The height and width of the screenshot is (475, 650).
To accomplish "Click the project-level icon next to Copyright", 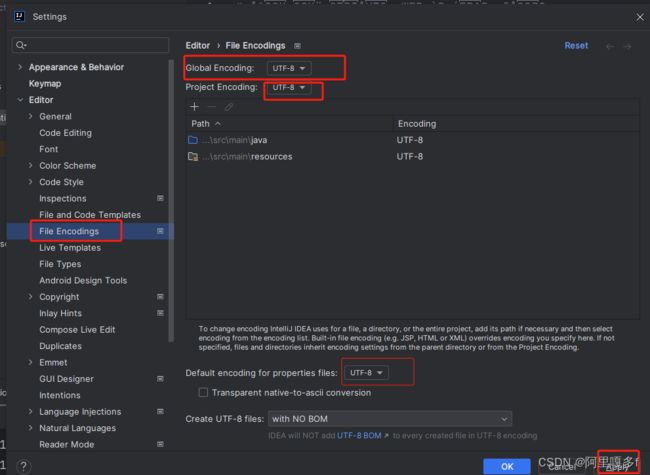I will pyautogui.click(x=160, y=296).
